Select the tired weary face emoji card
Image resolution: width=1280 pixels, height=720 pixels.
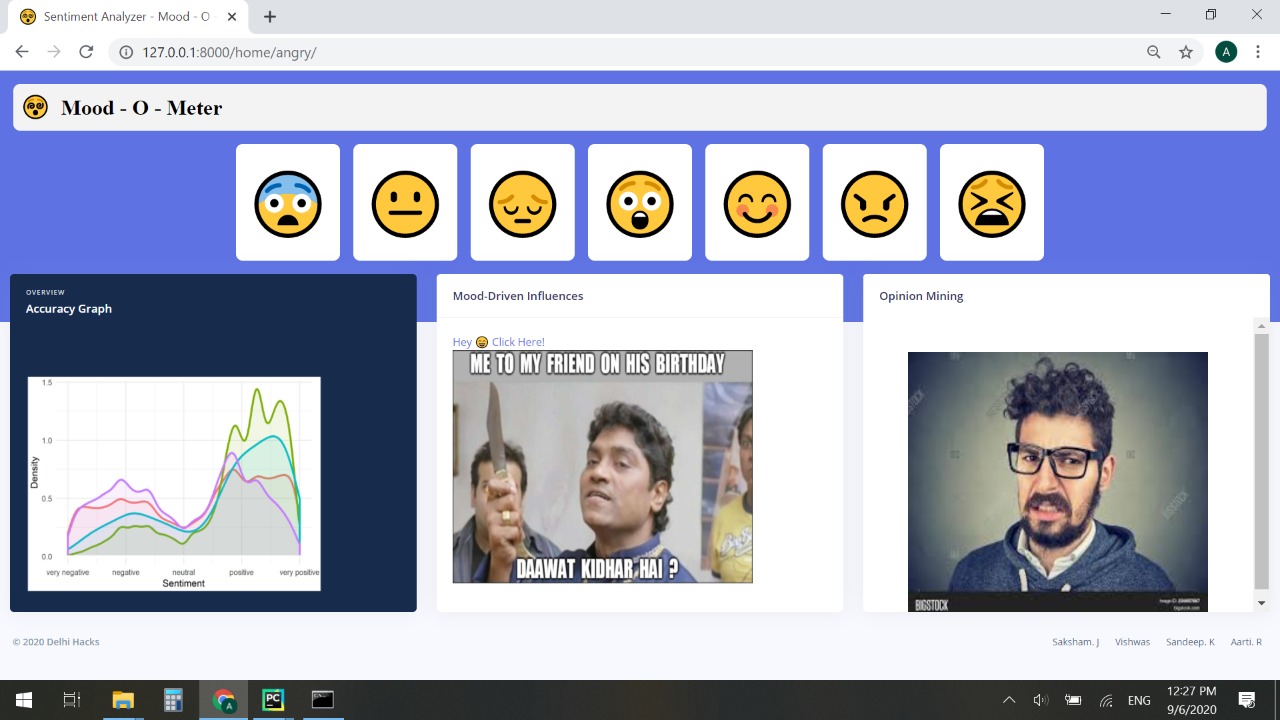[992, 202]
